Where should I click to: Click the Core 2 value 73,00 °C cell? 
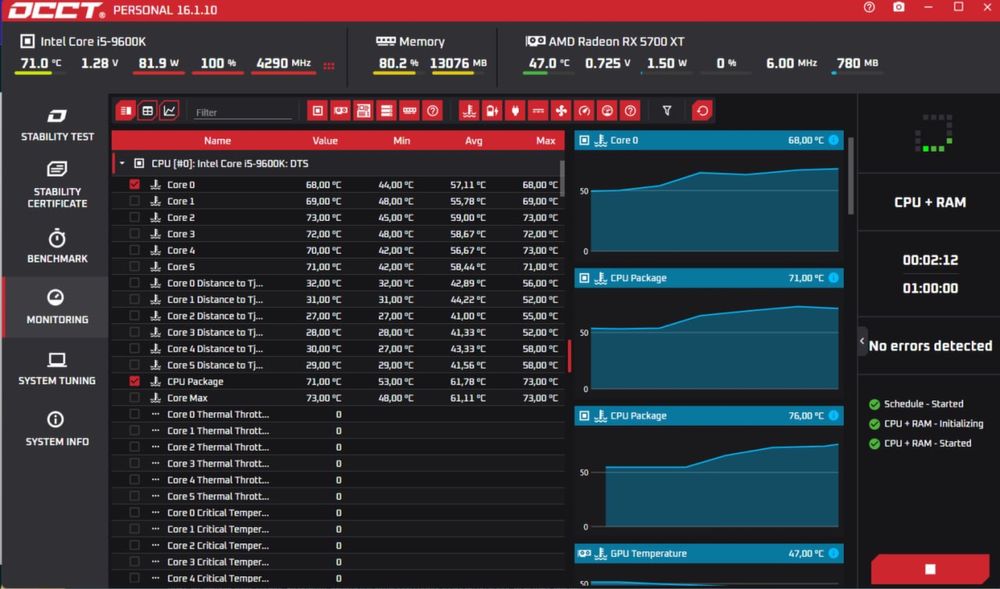coord(323,217)
